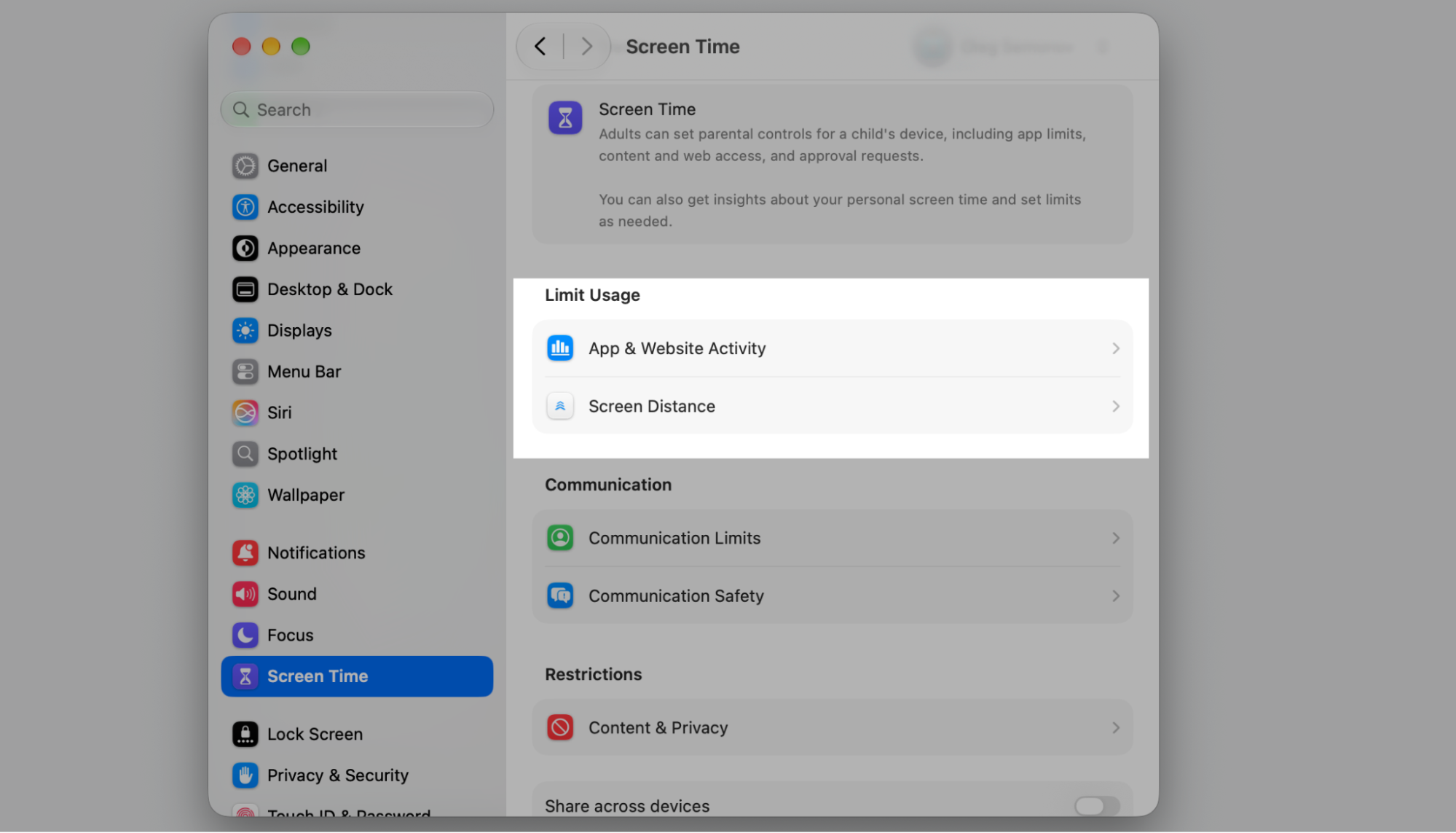Click the Accessibility icon in sidebar
This screenshot has height=833, width=1456.
pyautogui.click(x=245, y=207)
